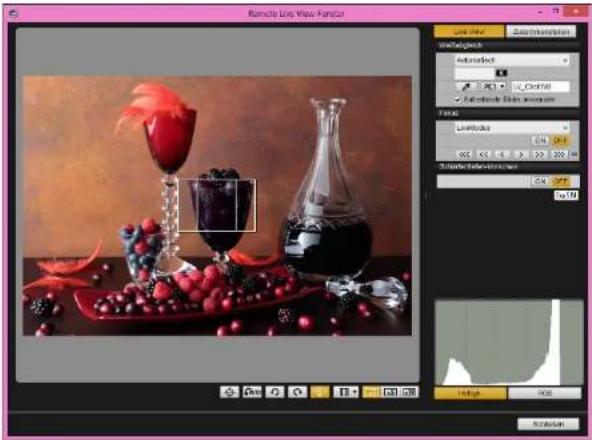Click the panel splitter handle beside the live view
This screenshot has width=592, height=440.
[427, 196]
